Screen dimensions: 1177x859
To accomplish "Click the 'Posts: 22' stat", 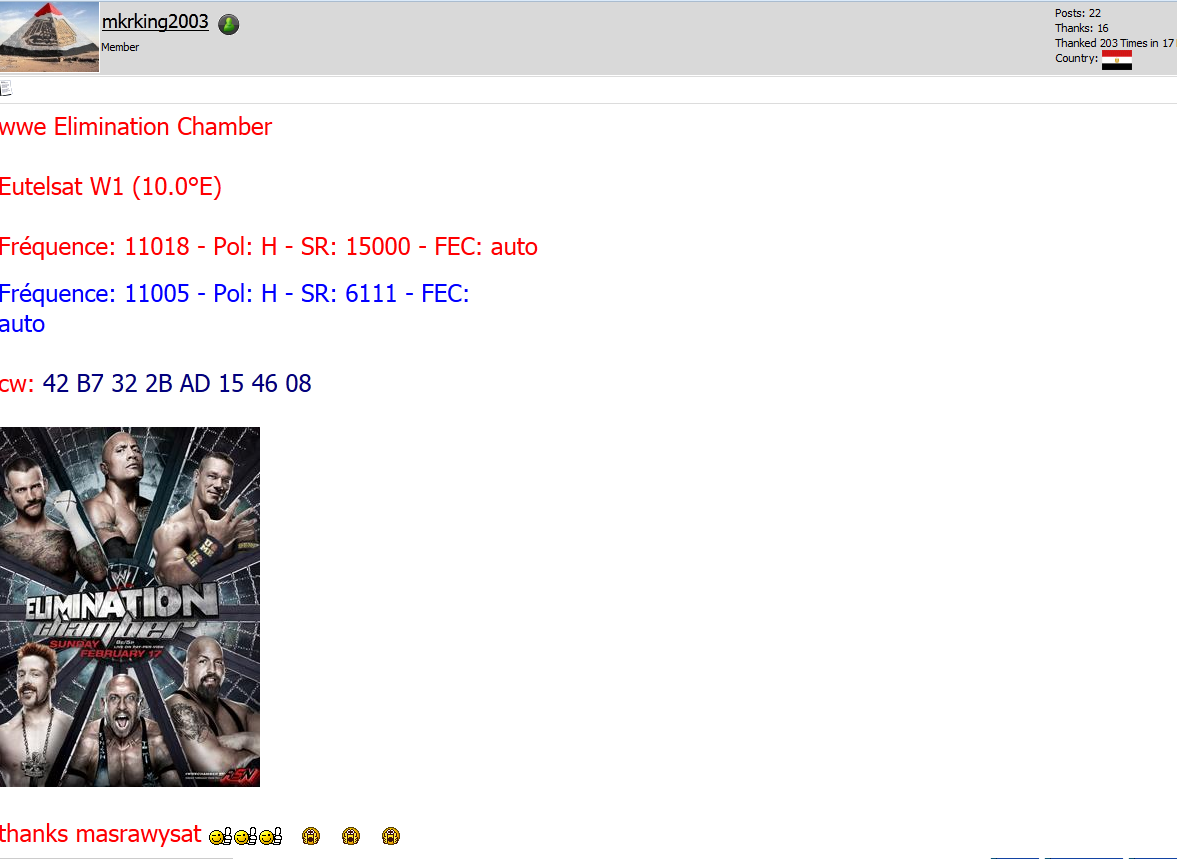I will [1077, 13].
